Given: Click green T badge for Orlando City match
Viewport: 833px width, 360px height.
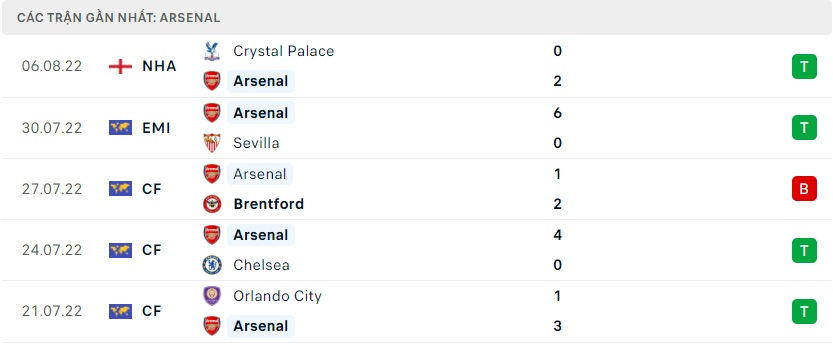Looking at the screenshot, I should coord(804,311).
